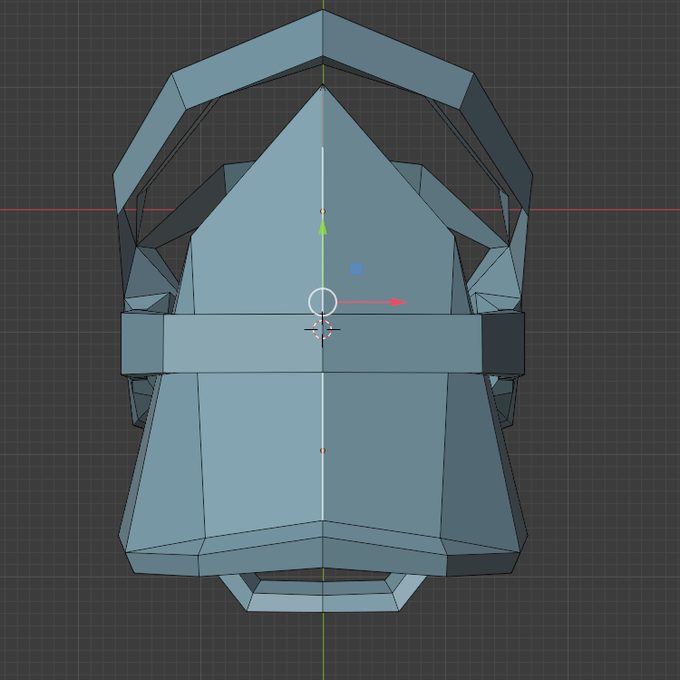Select the upper orange vertex on the center edge
The image size is (680, 680).
323,211
